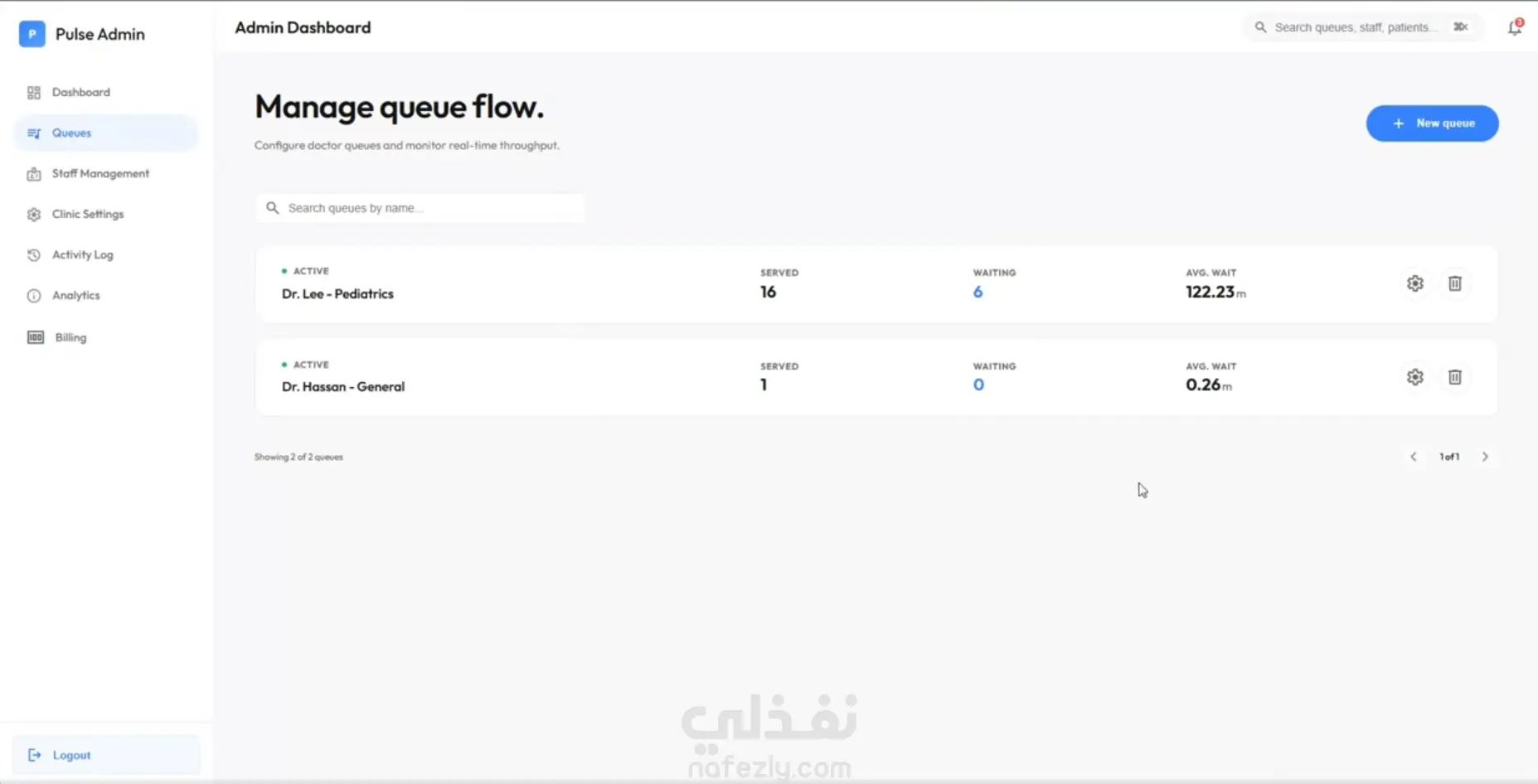Open settings gear for Dr. Lee - Pediatrics queue
This screenshot has width=1538, height=784.
point(1414,283)
